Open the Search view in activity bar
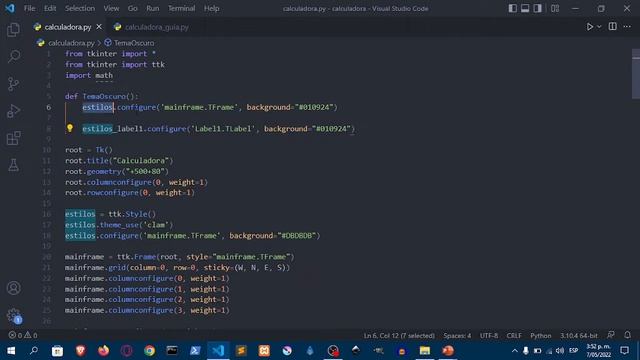This screenshot has width=640, height=360. coord(13,56)
